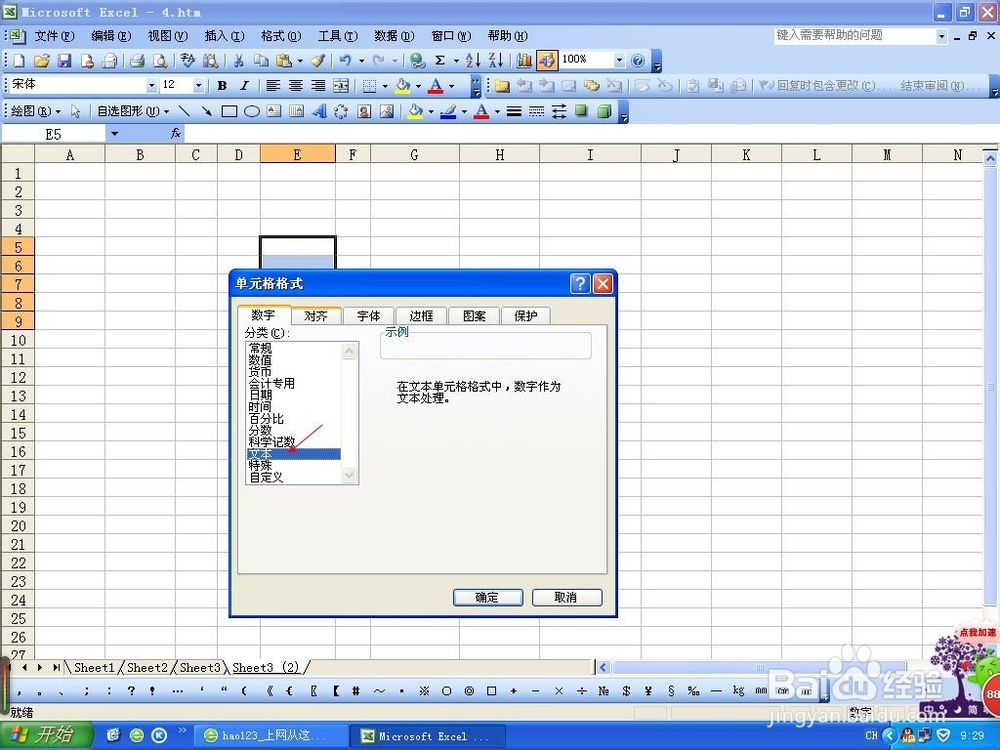Select 百分比 Percentage category
The width and height of the screenshot is (1000, 750).
click(266, 418)
